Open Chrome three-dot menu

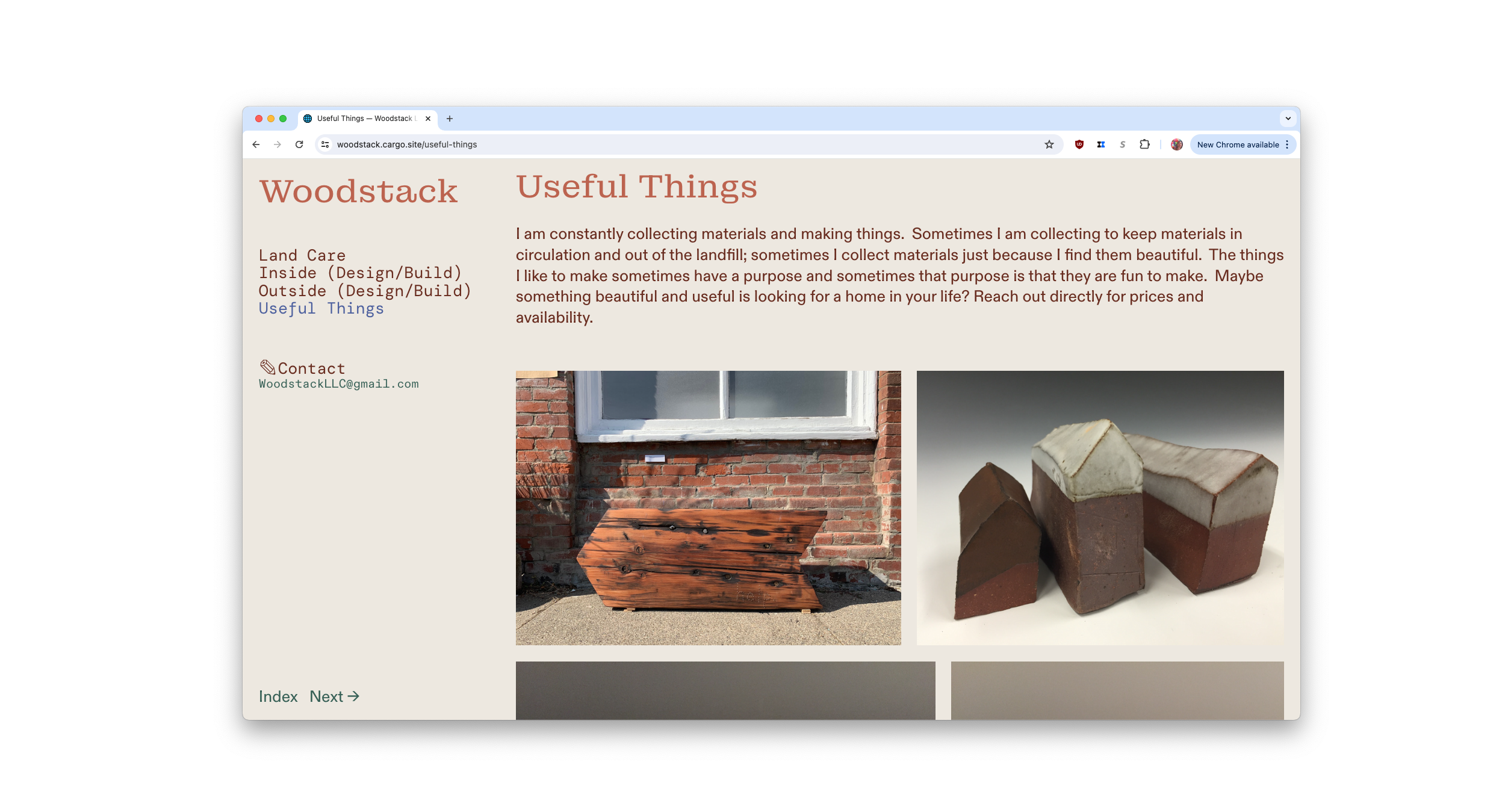click(x=1287, y=144)
